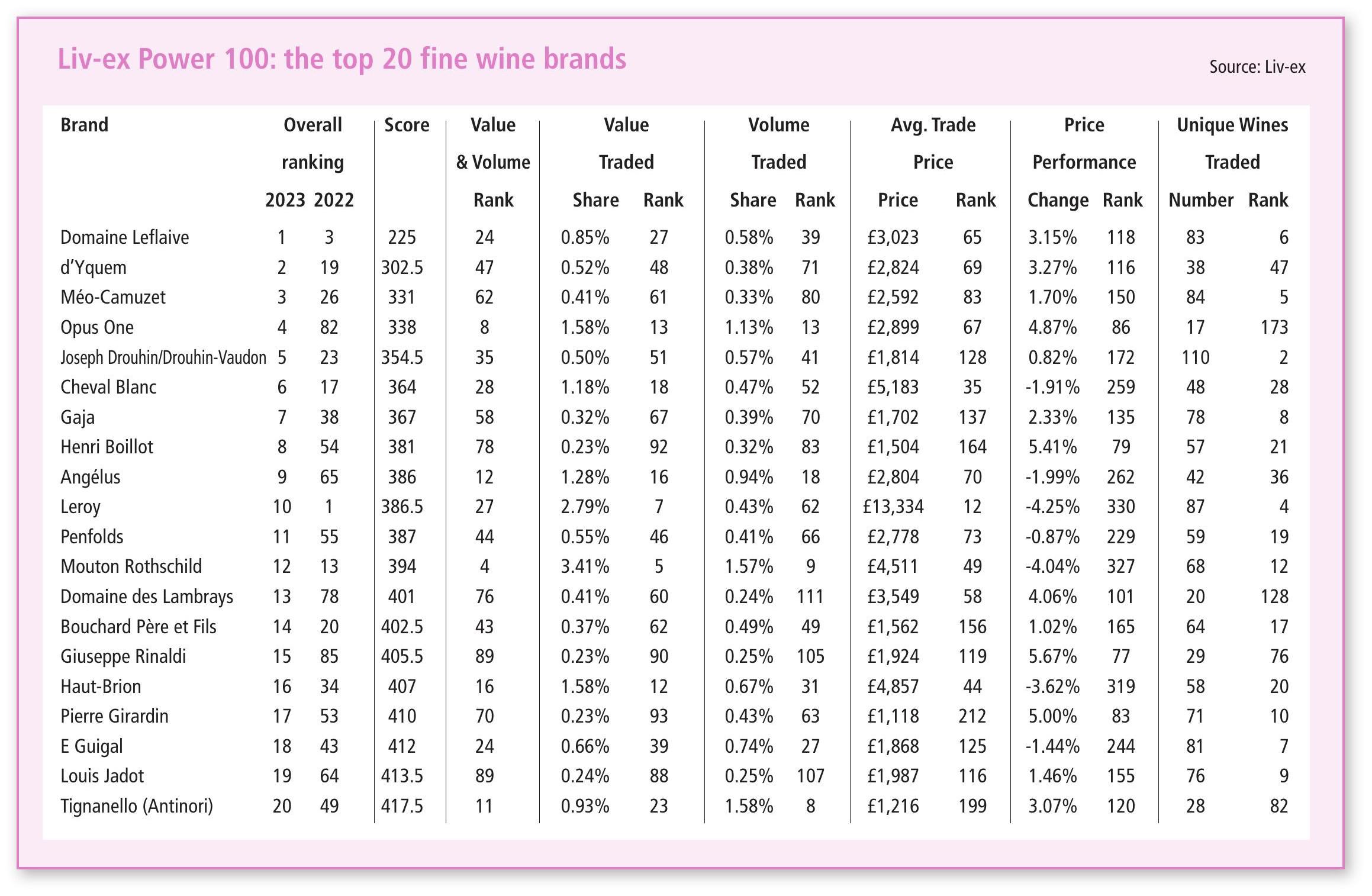The height and width of the screenshot is (896, 1372).
Task: Select the 2022 ranking subheader
Action: click(334, 200)
